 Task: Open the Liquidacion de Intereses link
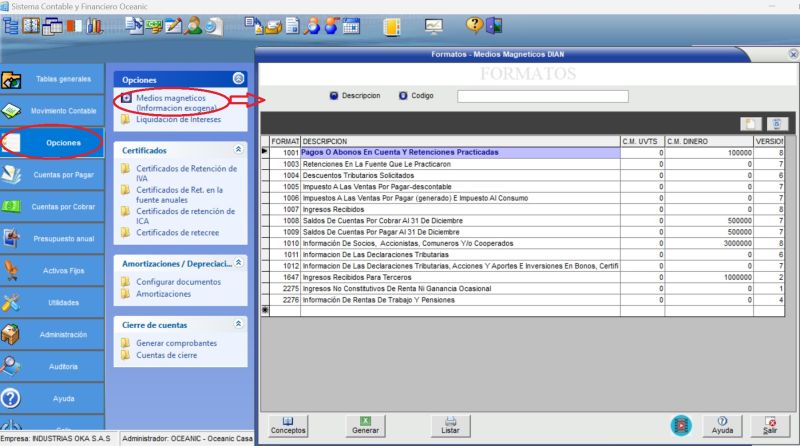click(177, 119)
